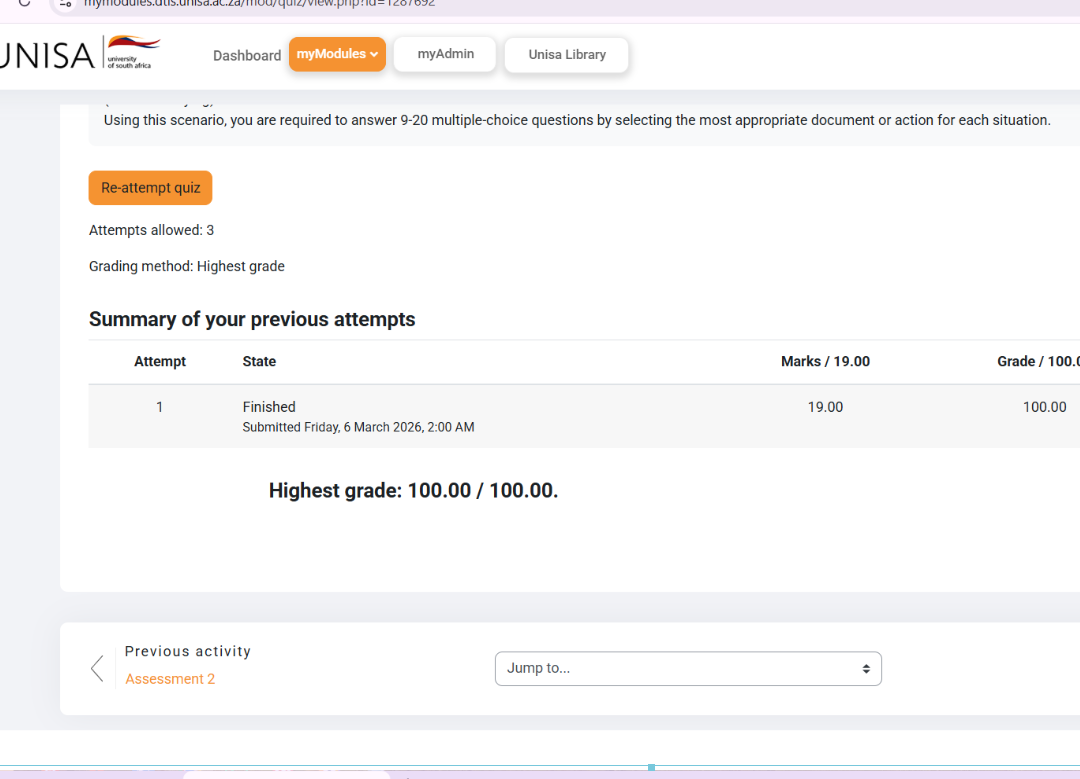The image size is (1080, 779).
Task: Click the Summary of your previous attempts heading
Action: [252, 319]
